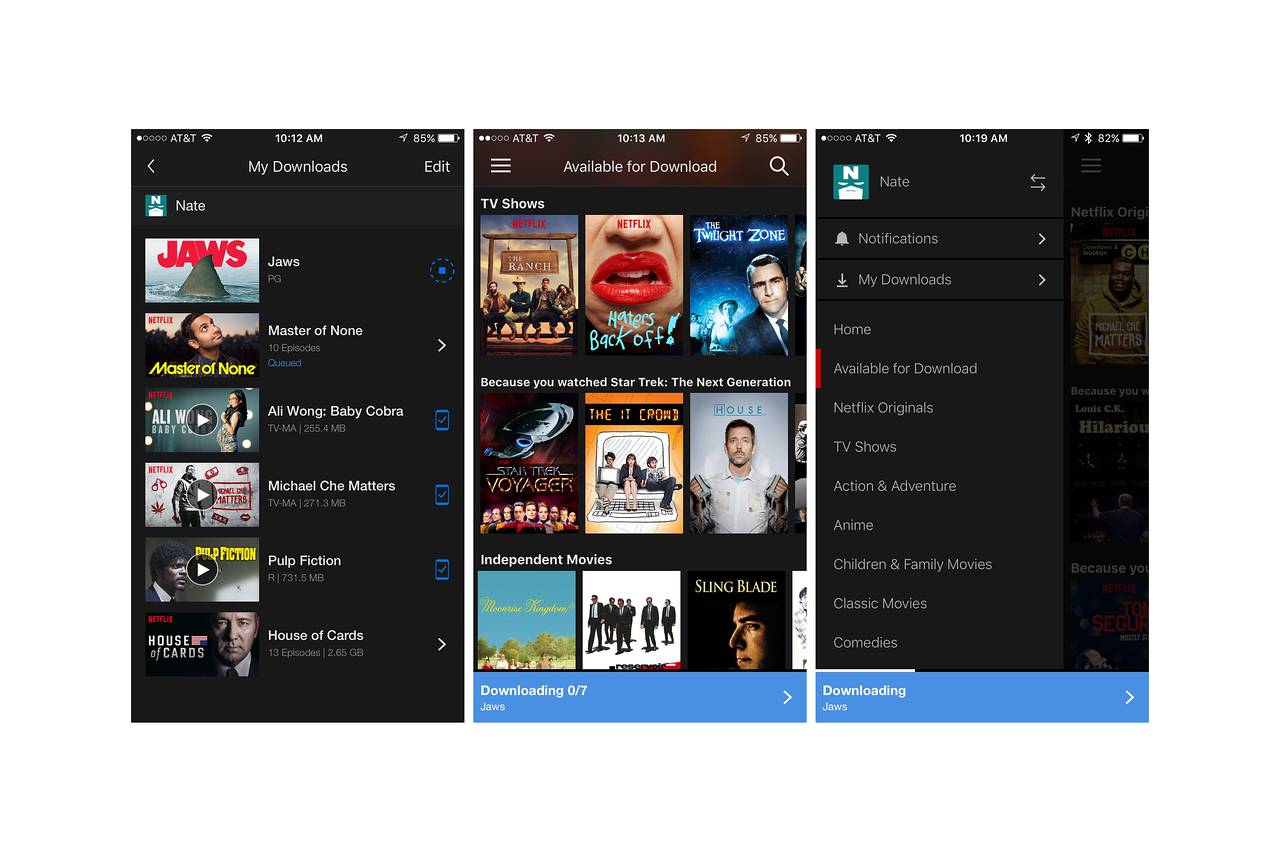
Task: Tap the switch profiles arrows icon
Action: [x=1038, y=182]
